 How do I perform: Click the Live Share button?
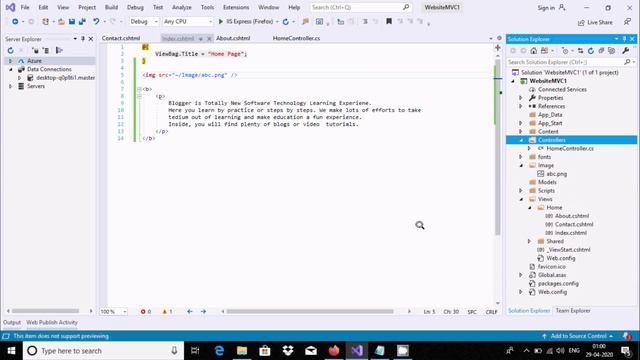click(595, 22)
